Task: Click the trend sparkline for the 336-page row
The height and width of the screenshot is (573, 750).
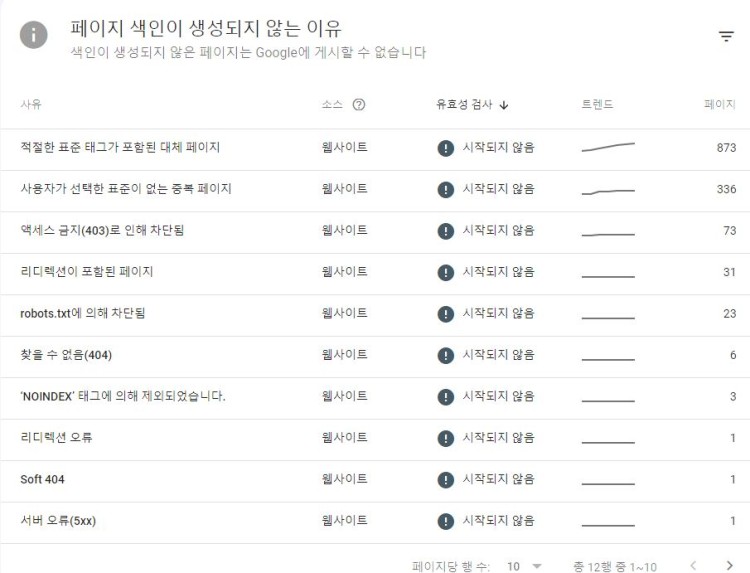Action: click(608, 190)
